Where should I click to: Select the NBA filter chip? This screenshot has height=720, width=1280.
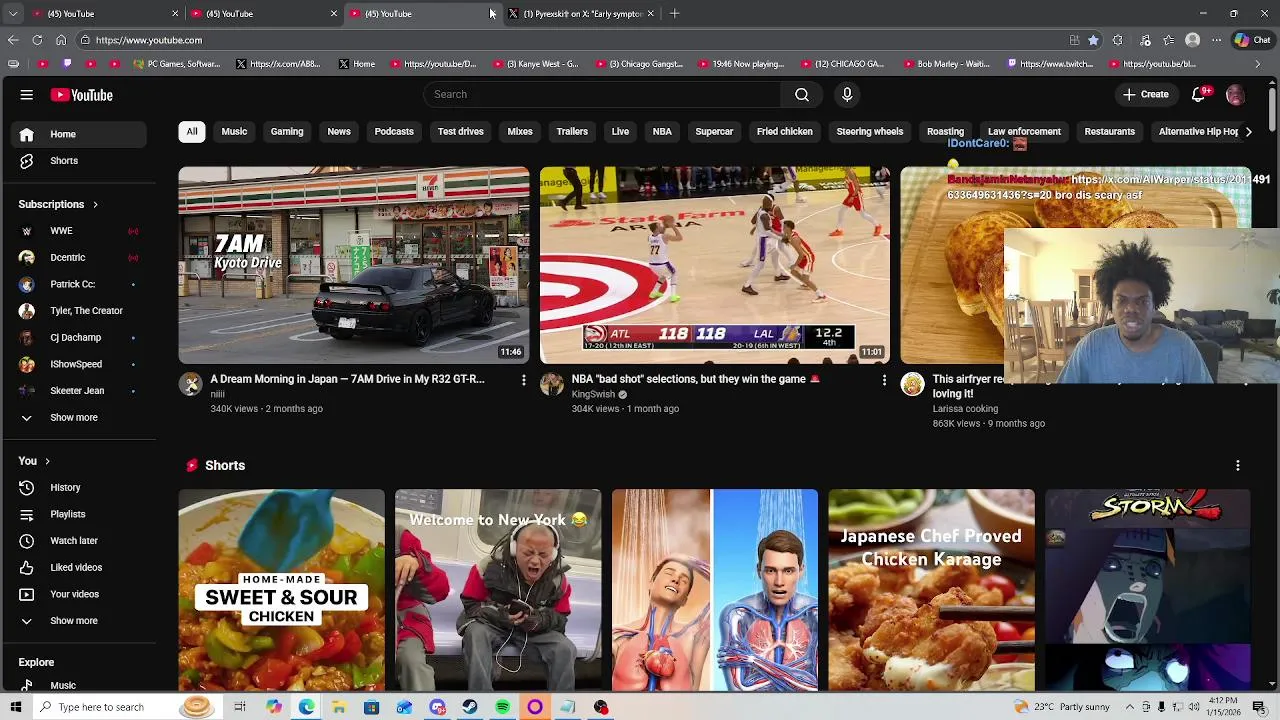(662, 131)
